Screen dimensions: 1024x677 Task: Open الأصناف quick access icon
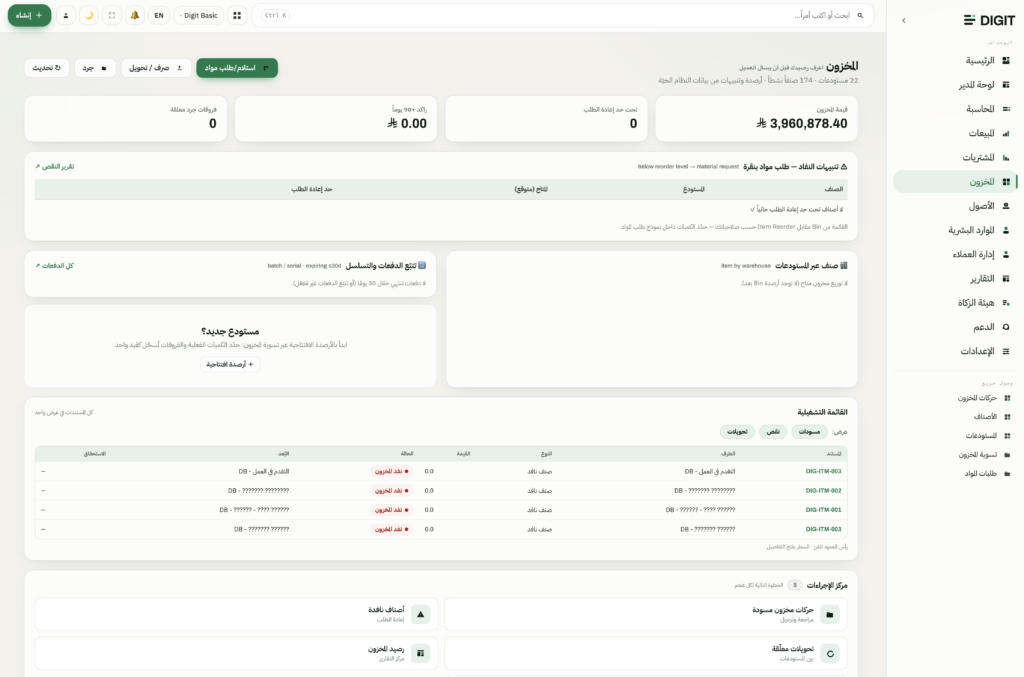click(1007, 417)
